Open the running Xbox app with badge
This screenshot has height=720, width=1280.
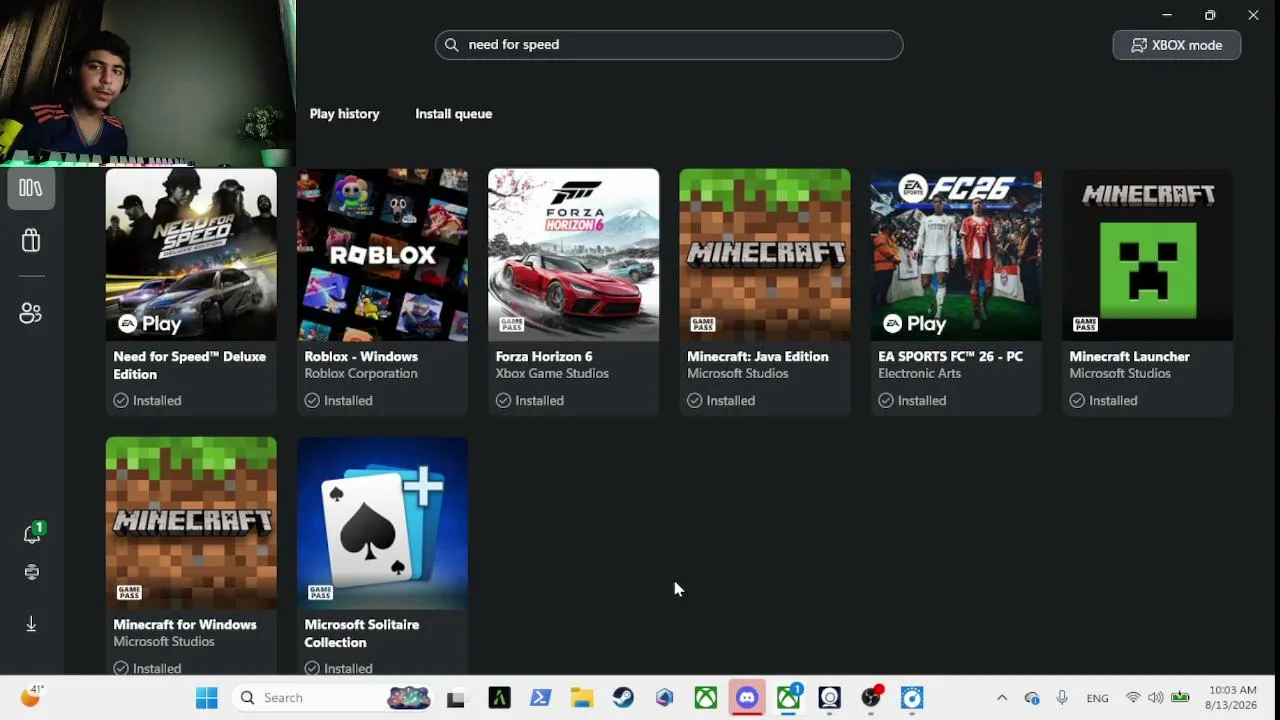pos(789,698)
